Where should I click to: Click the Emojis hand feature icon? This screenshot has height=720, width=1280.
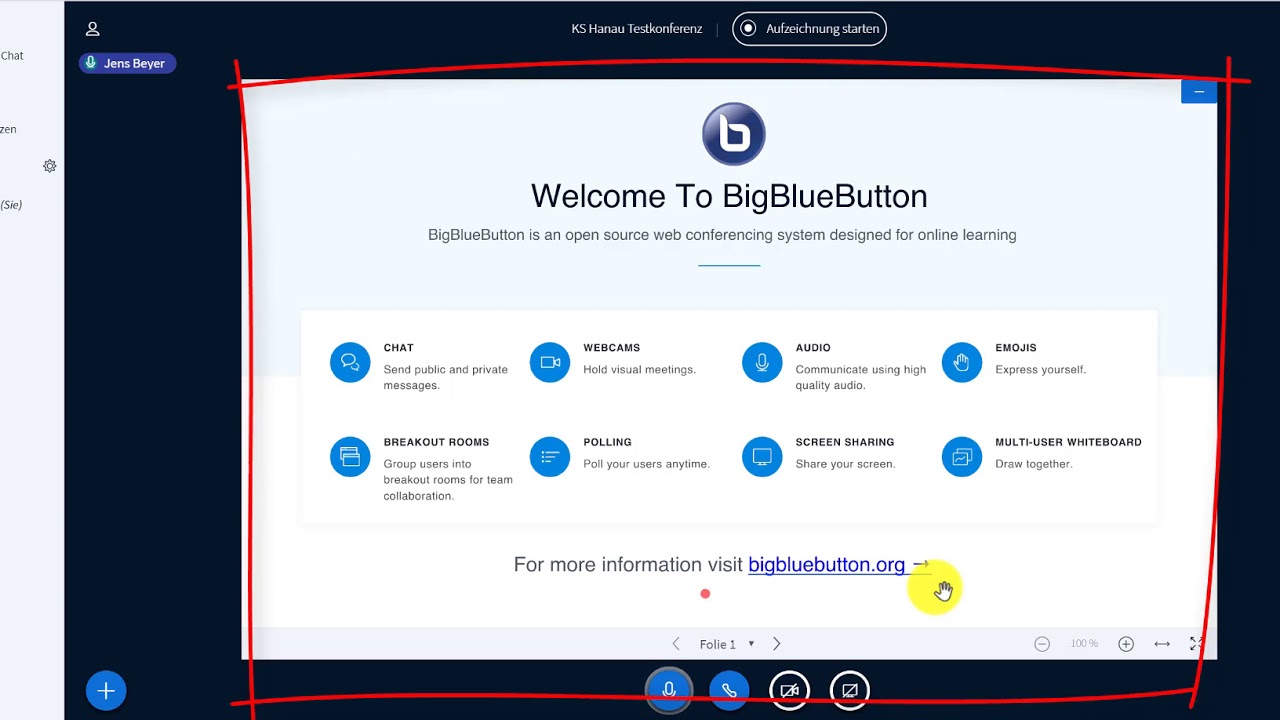pos(962,362)
